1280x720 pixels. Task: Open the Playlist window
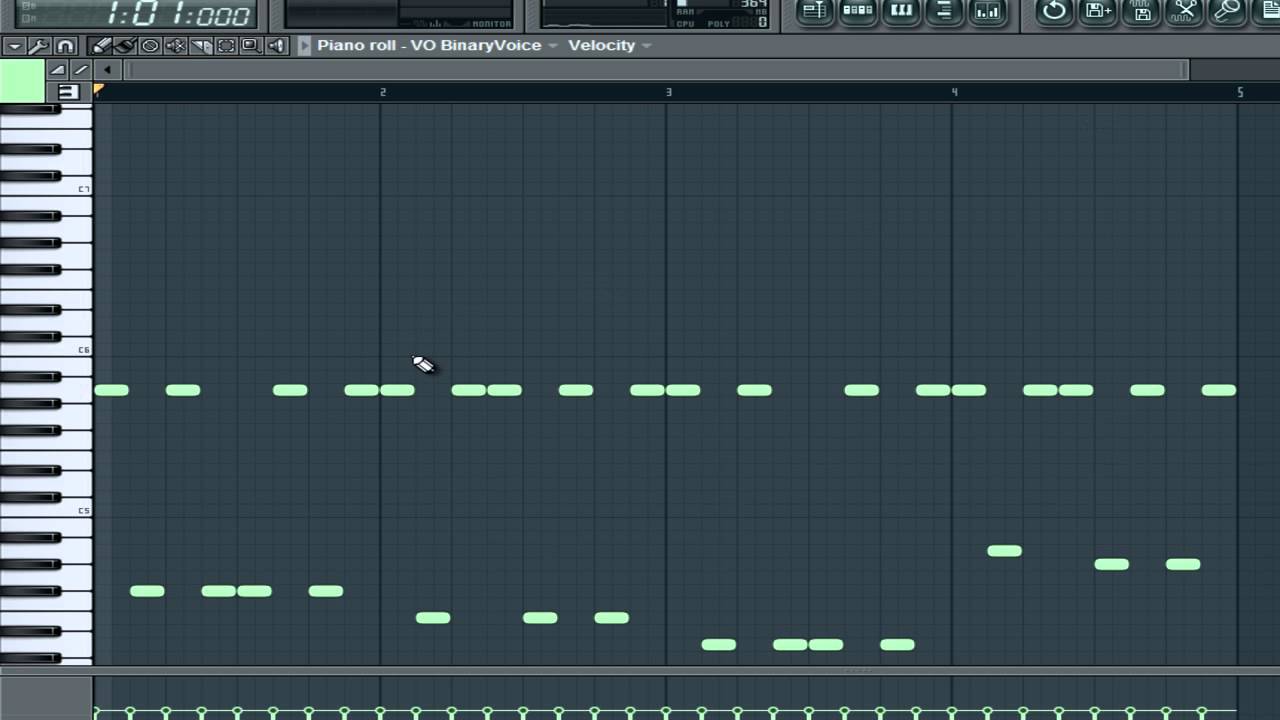click(x=815, y=11)
